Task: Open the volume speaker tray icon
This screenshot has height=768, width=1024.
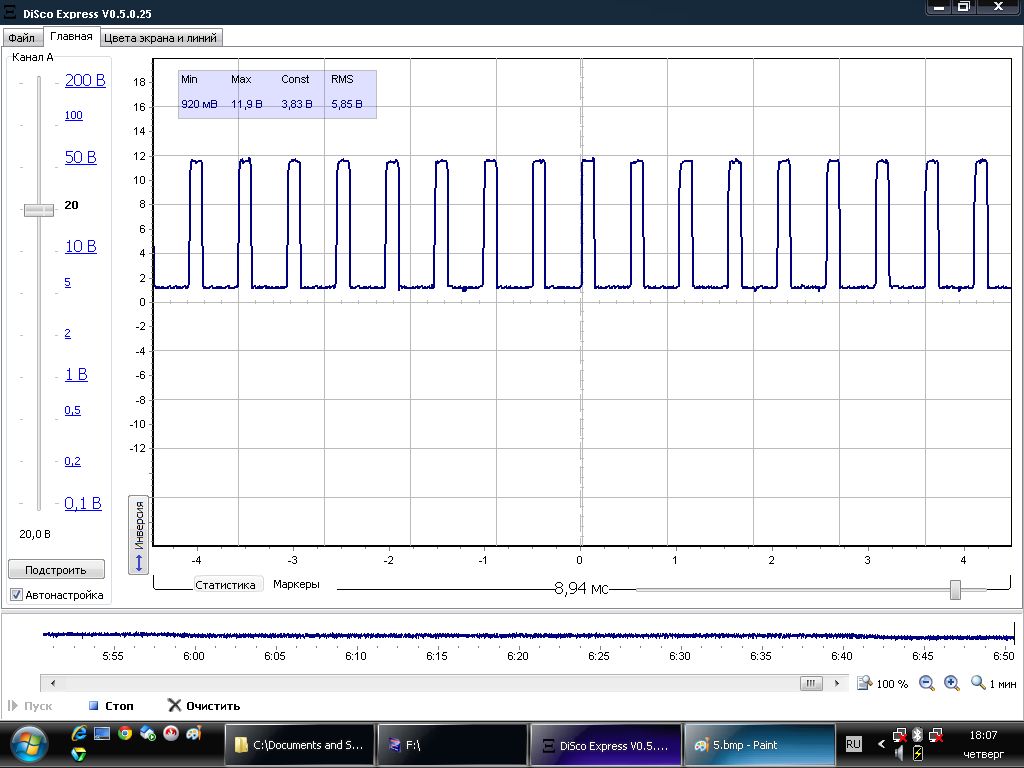Action: [x=900, y=754]
